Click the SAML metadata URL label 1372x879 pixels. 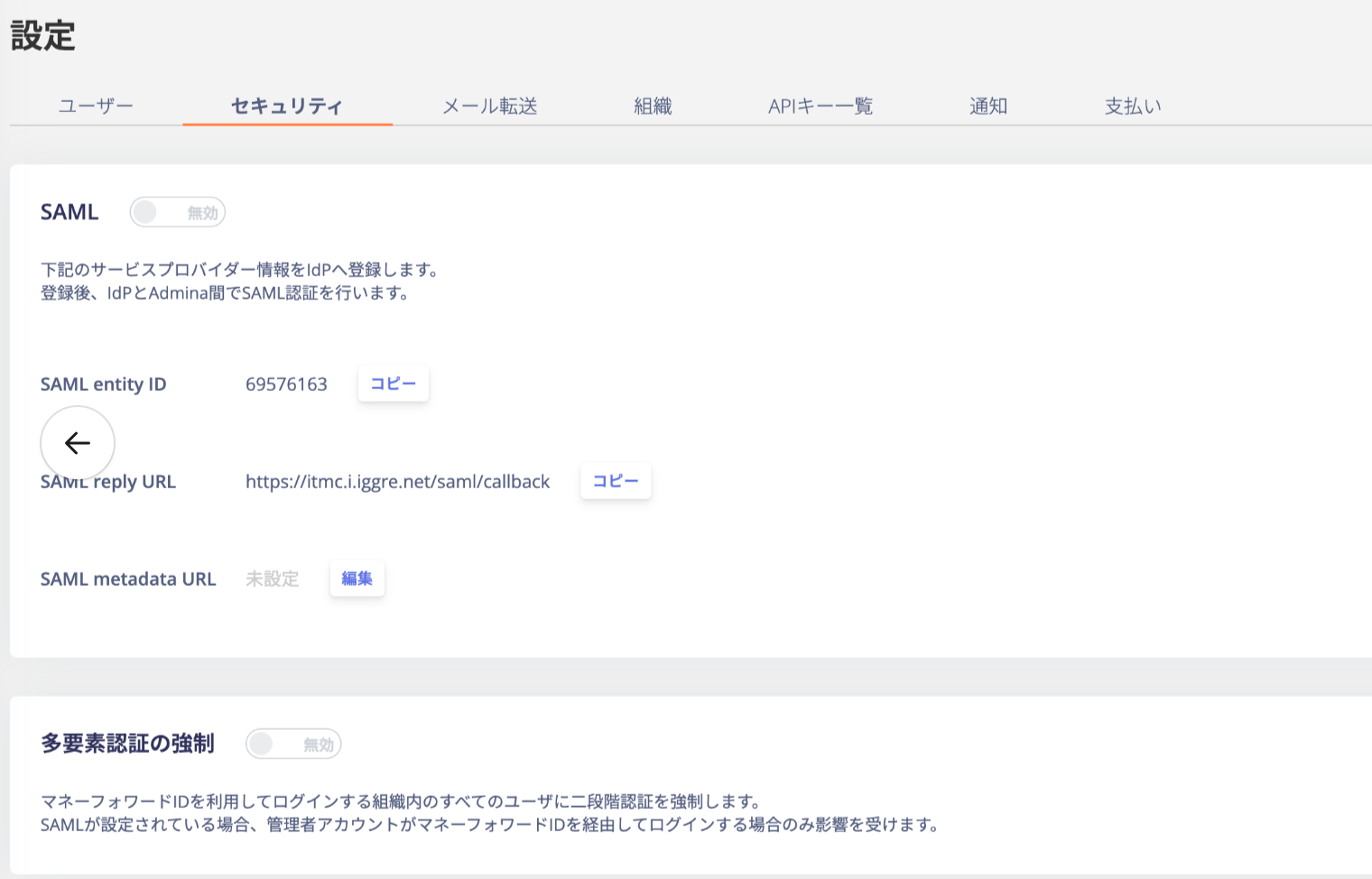click(x=128, y=579)
